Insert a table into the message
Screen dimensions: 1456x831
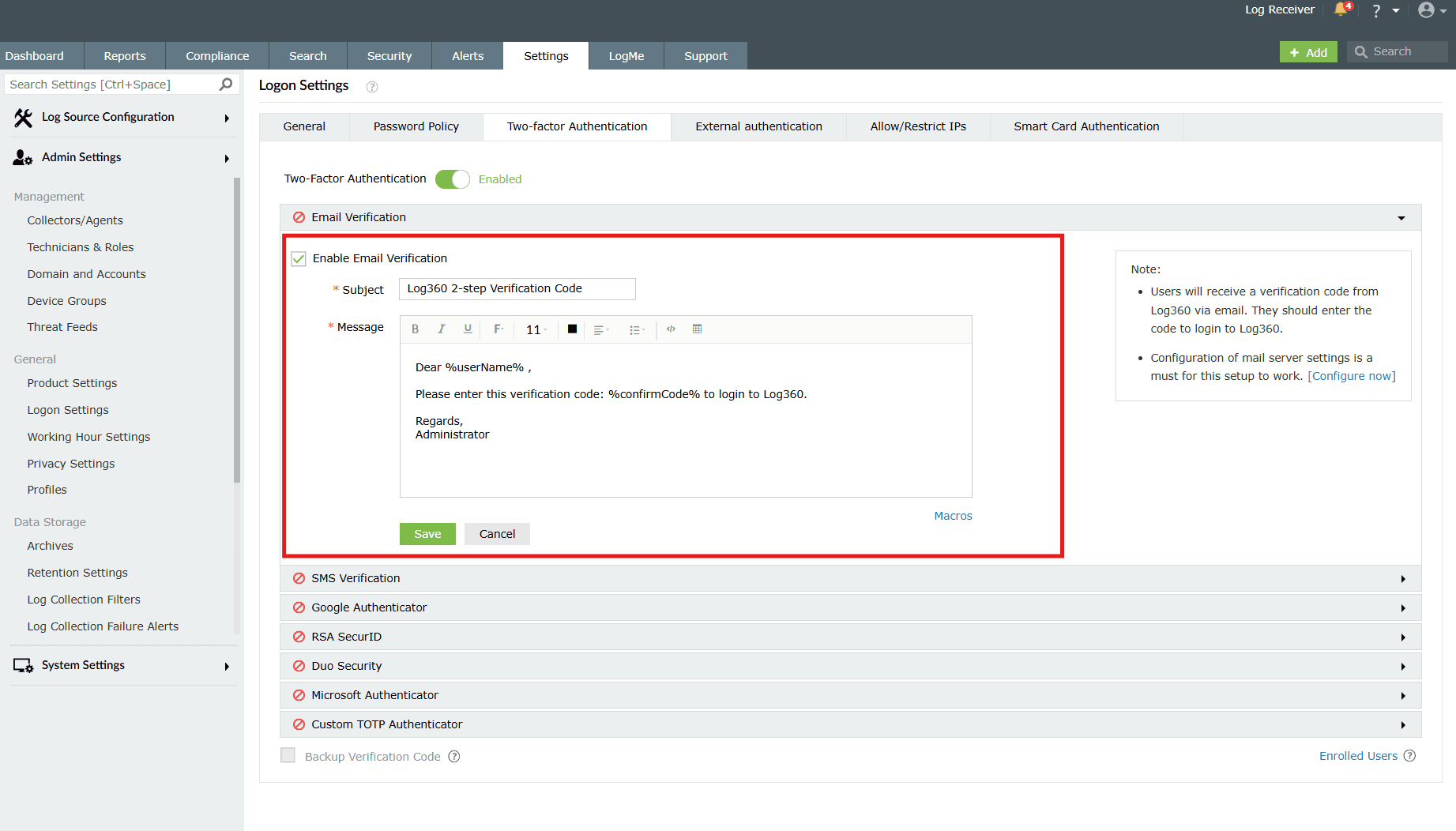point(697,329)
